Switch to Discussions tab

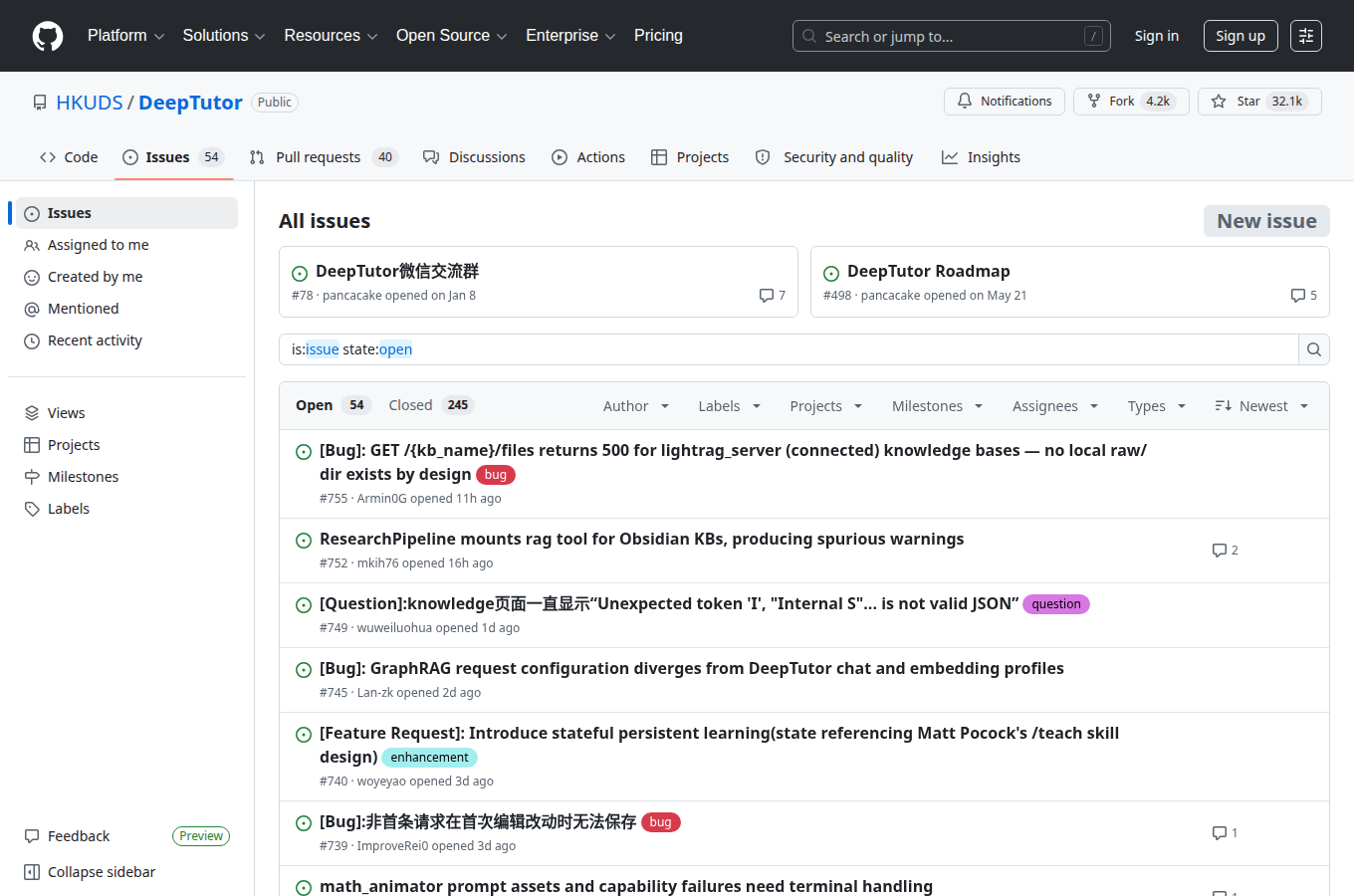point(474,157)
